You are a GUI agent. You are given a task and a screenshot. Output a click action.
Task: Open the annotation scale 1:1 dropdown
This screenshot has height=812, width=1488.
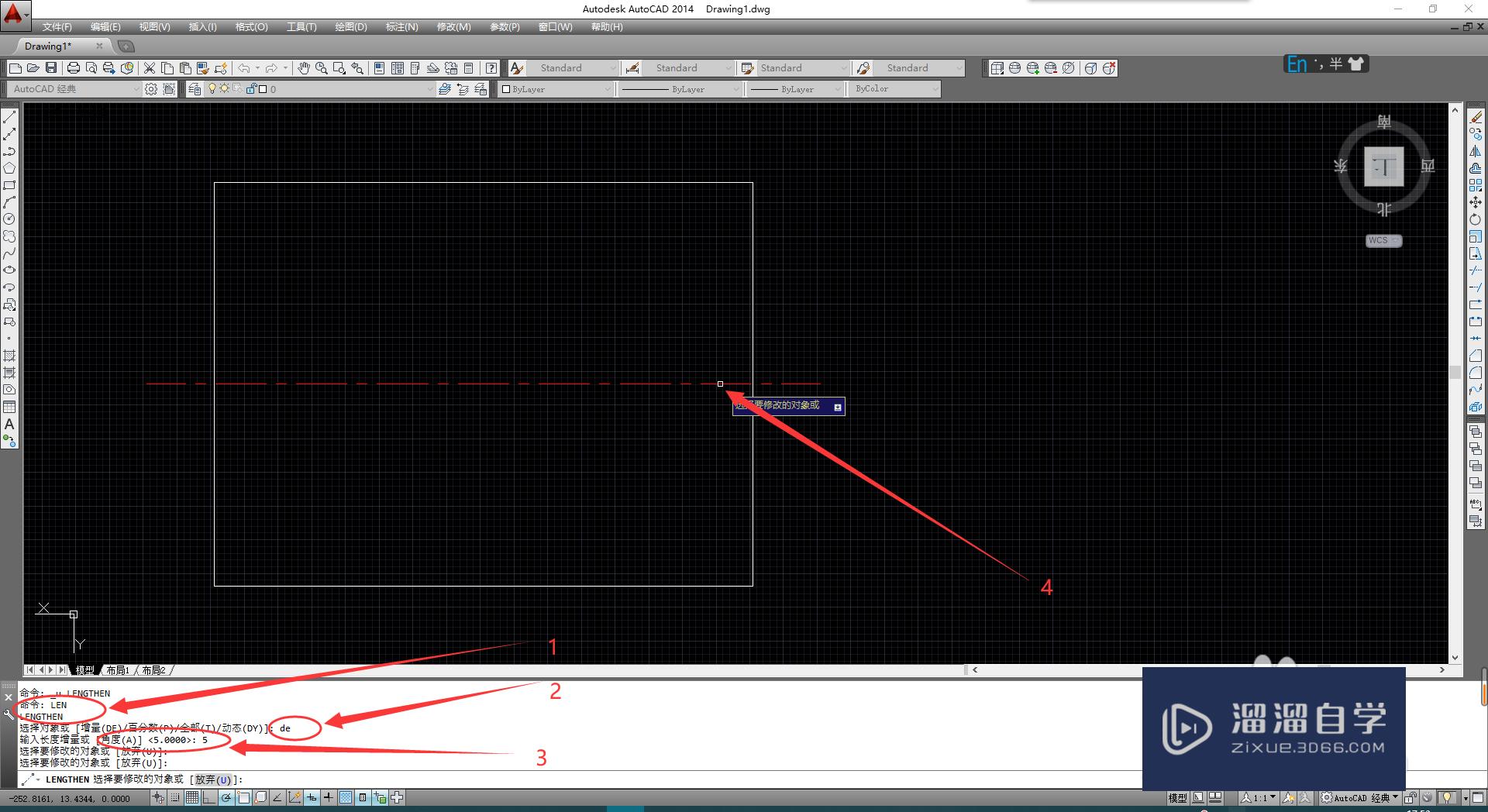1259,797
